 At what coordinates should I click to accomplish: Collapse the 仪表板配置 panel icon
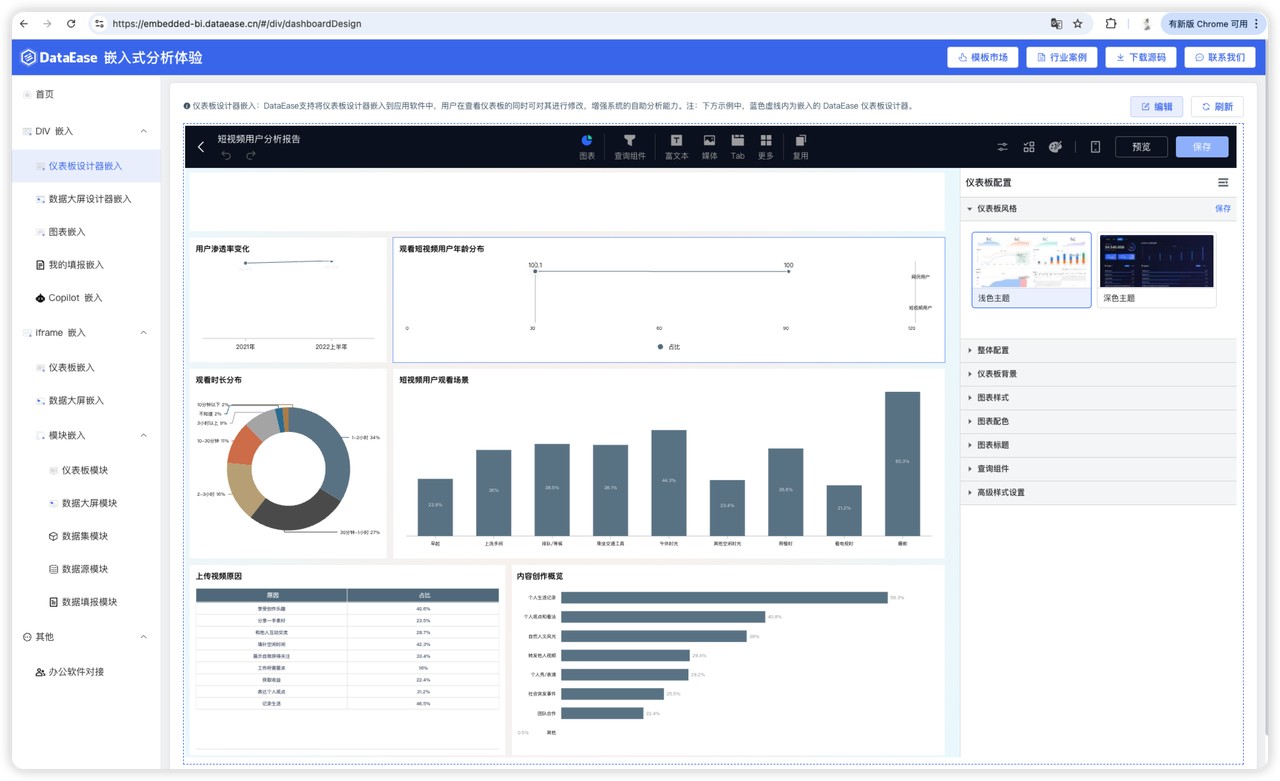coord(1223,183)
